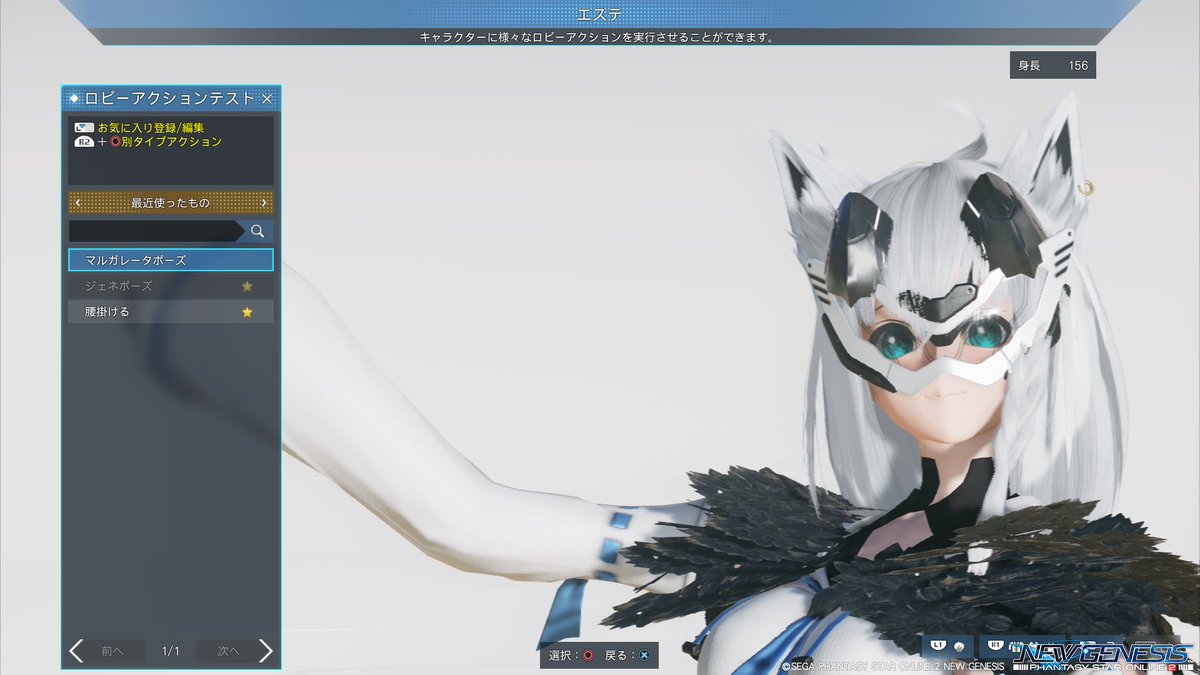Click the ロビーアクションテスト panel title
Screen dimensions: 1200x675
tap(171, 99)
